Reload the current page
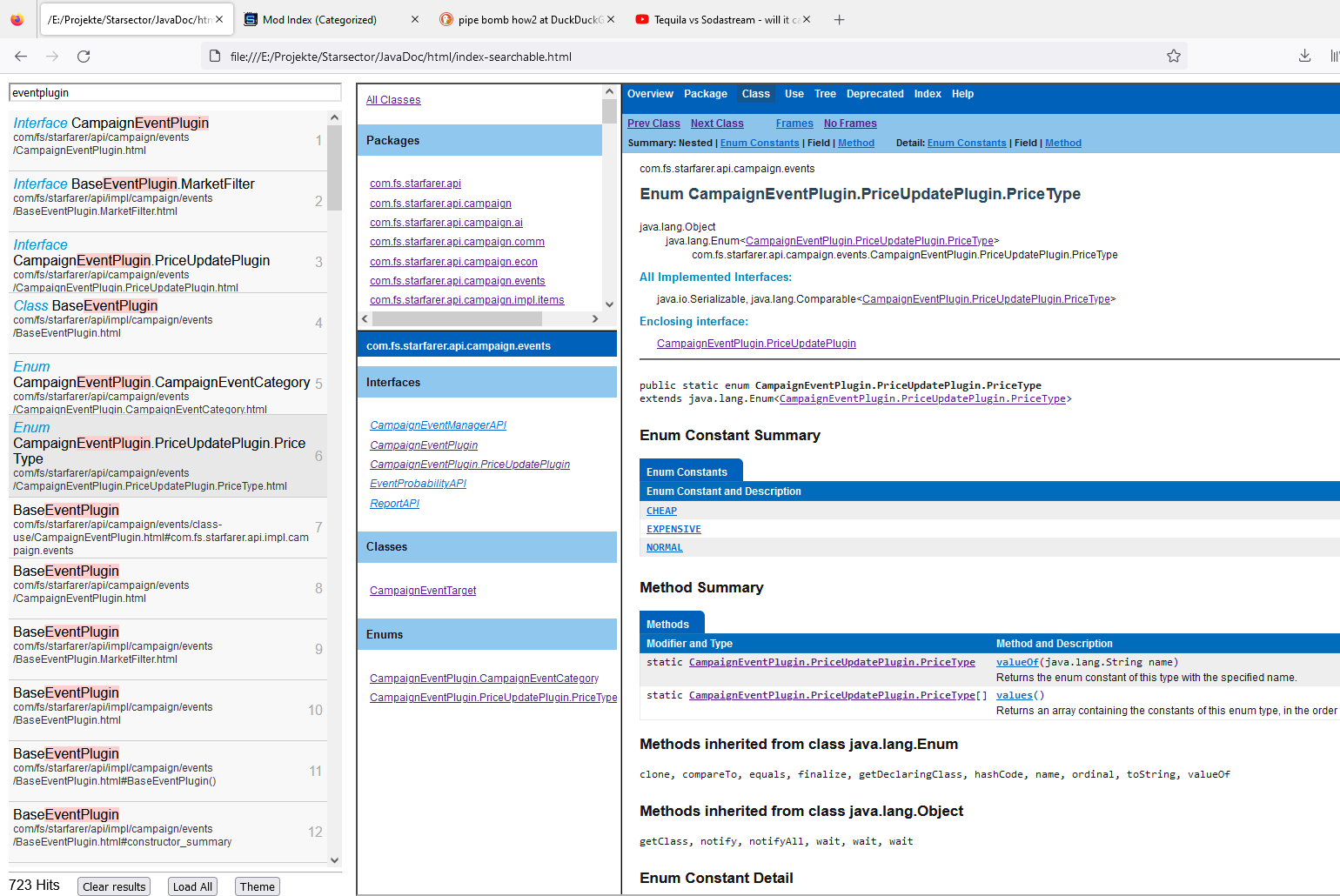 click(84, 57)
